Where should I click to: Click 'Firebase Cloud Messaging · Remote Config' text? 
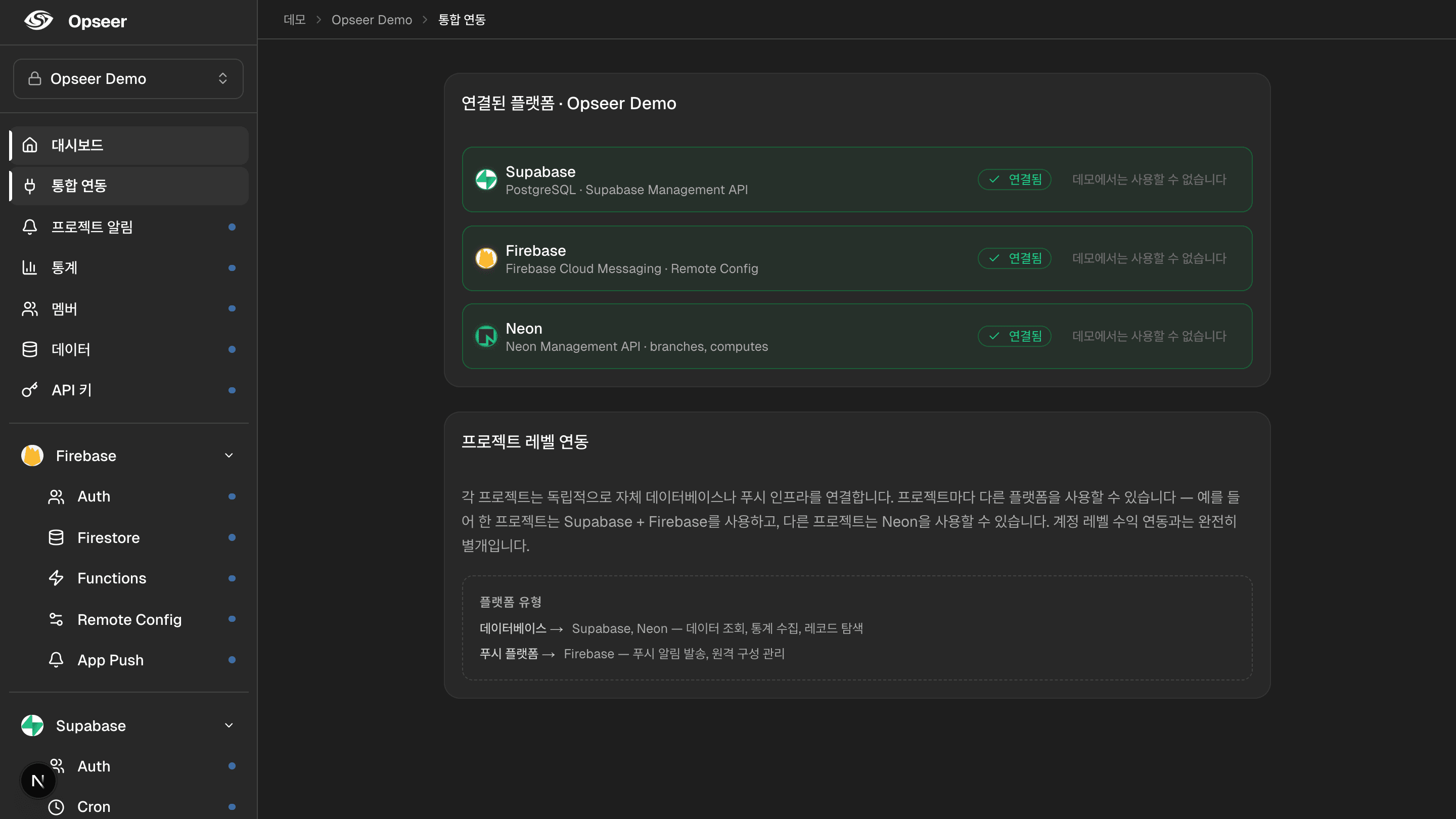(632, 268)
